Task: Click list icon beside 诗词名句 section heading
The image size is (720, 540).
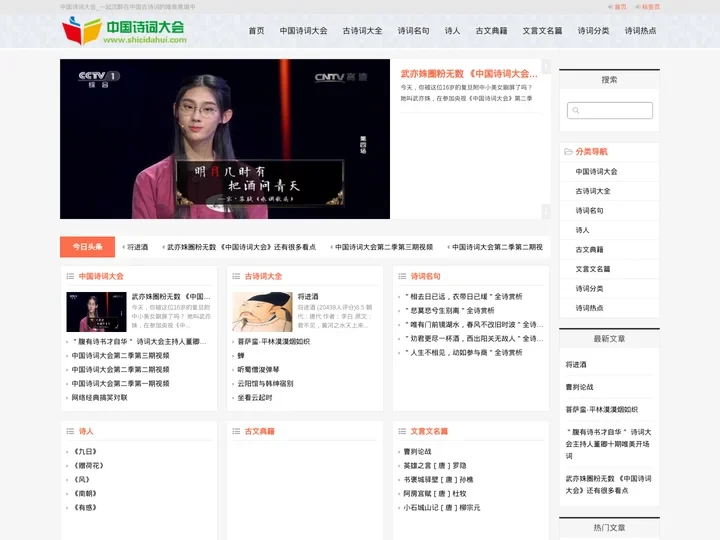Action: [402, 276]
